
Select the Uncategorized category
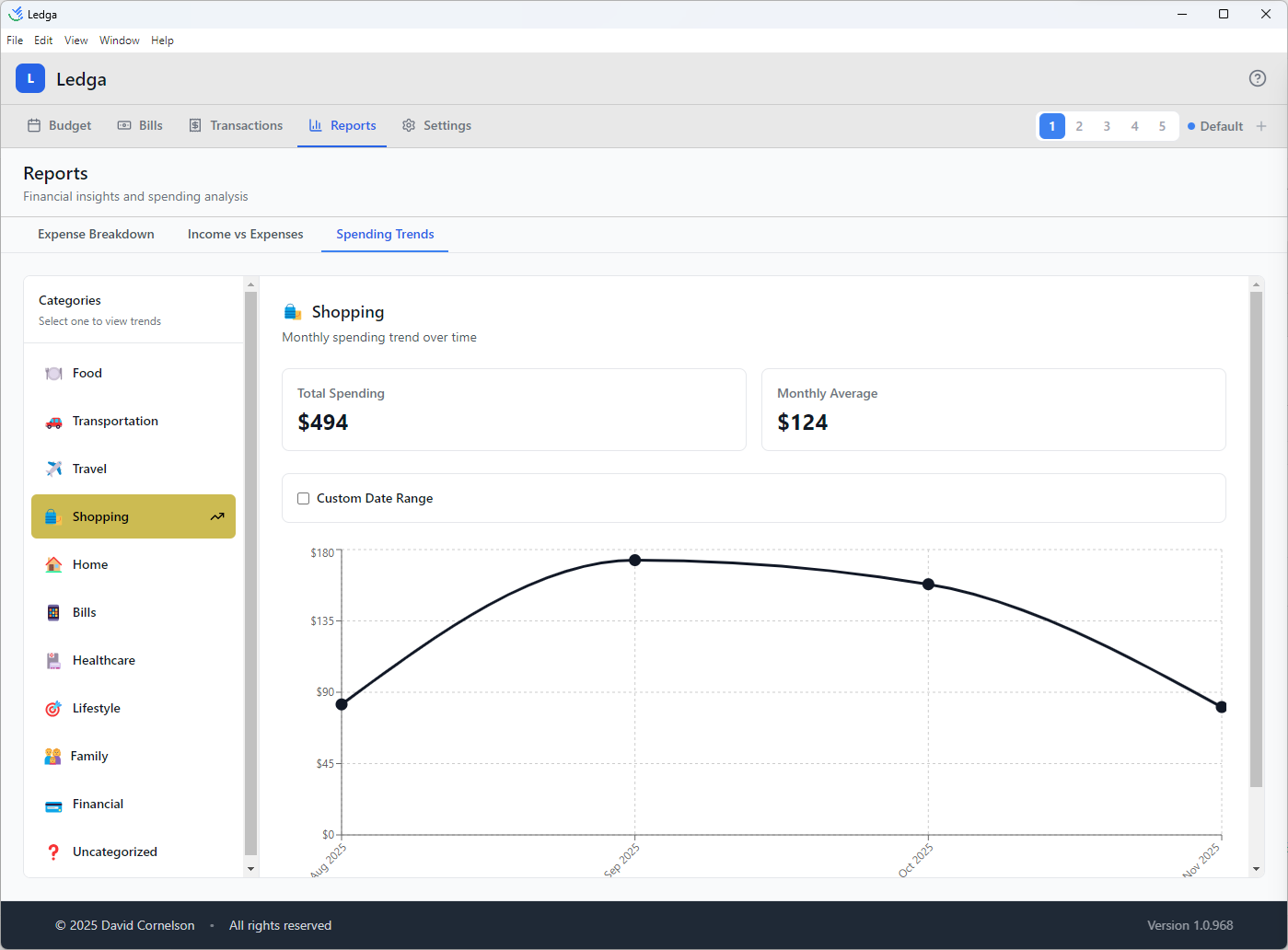click(x=133, y=852)
